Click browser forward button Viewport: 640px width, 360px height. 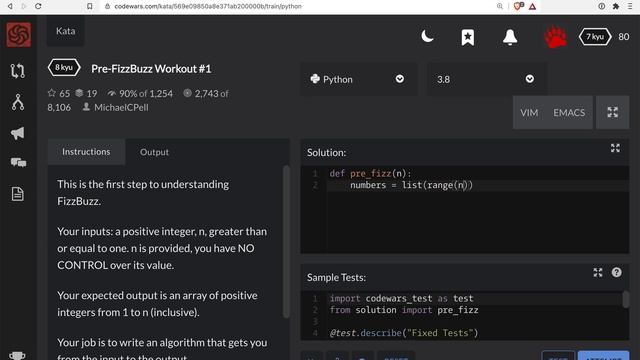[x=23, y=6]
